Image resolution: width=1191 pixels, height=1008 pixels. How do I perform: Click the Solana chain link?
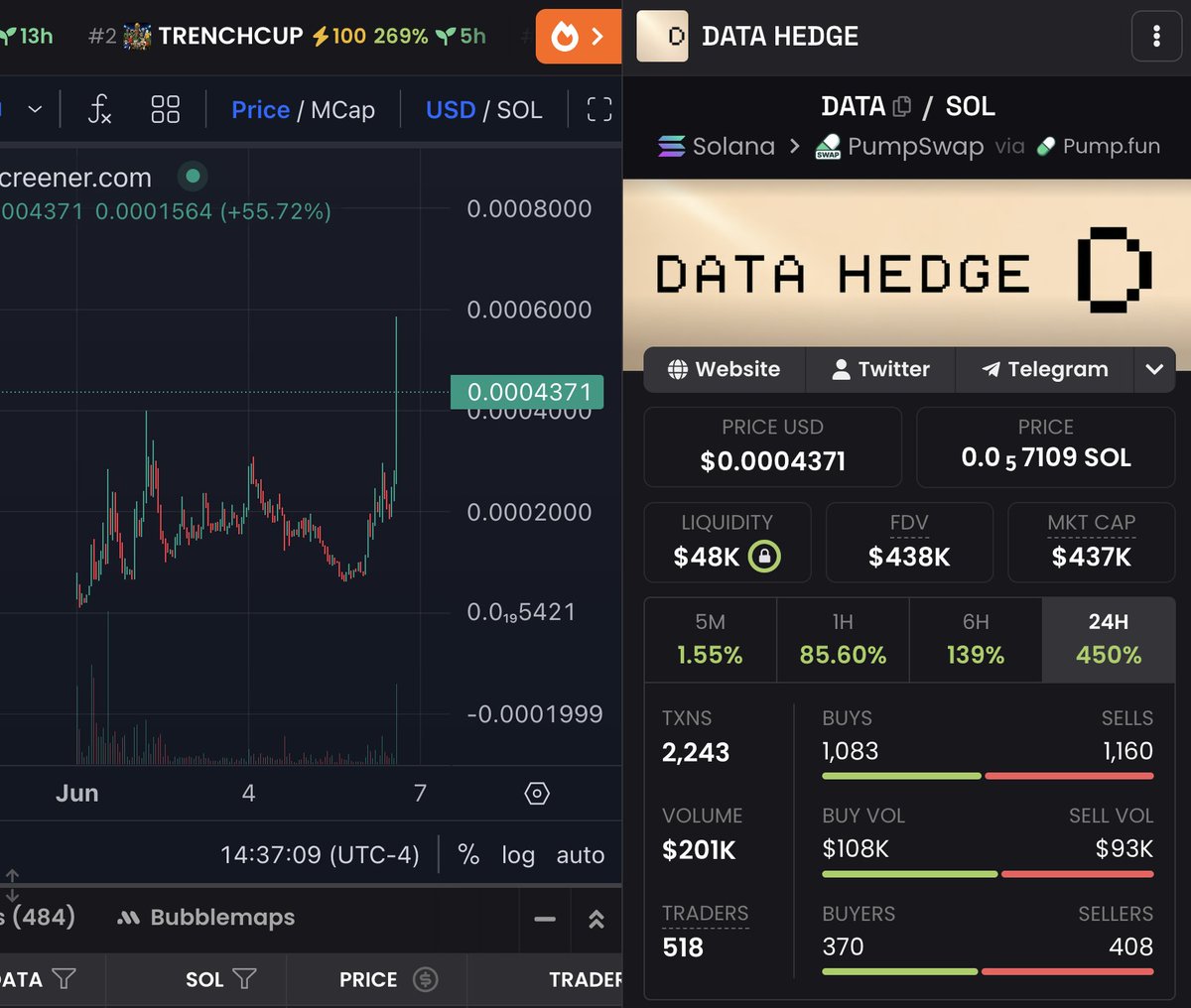(717, 147)
